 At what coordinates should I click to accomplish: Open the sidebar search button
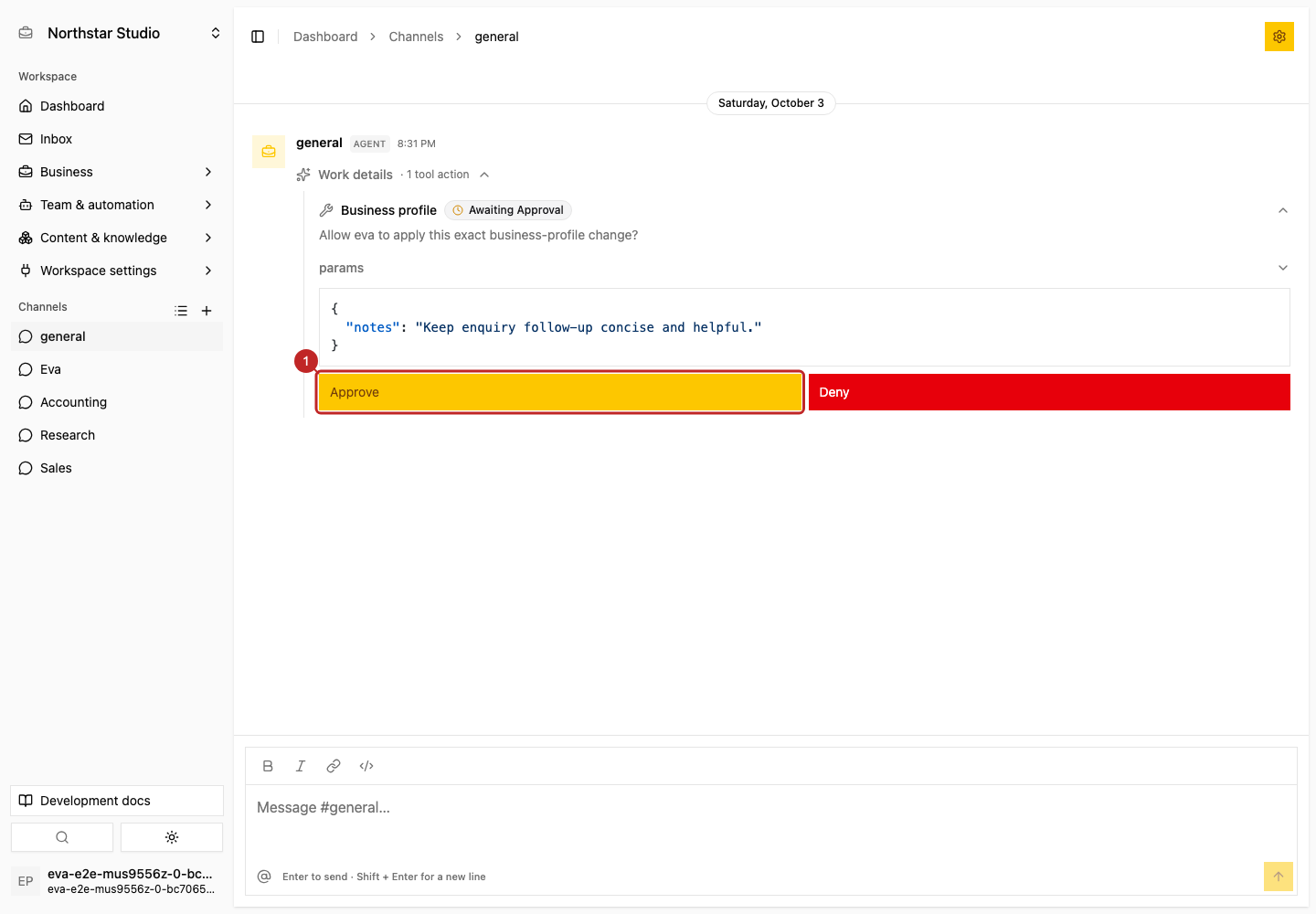pyautogui.click(x=62, y=837)
